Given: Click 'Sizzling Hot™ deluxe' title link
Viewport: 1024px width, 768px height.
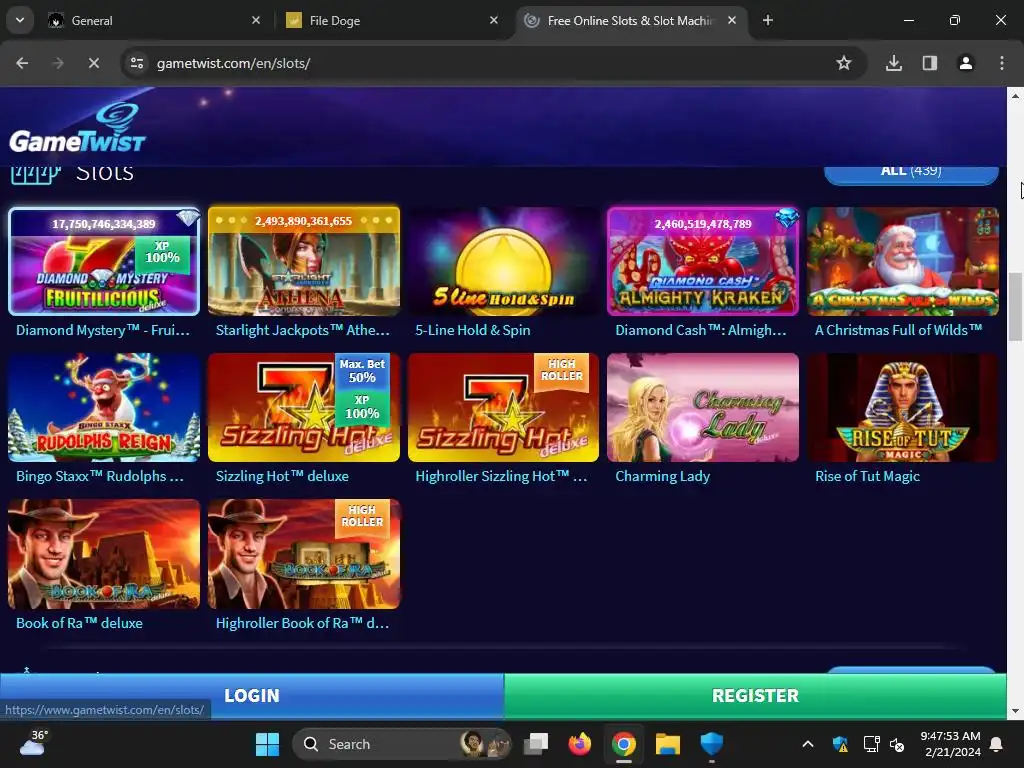Looking at the screenshot, I should coord(282,477).
